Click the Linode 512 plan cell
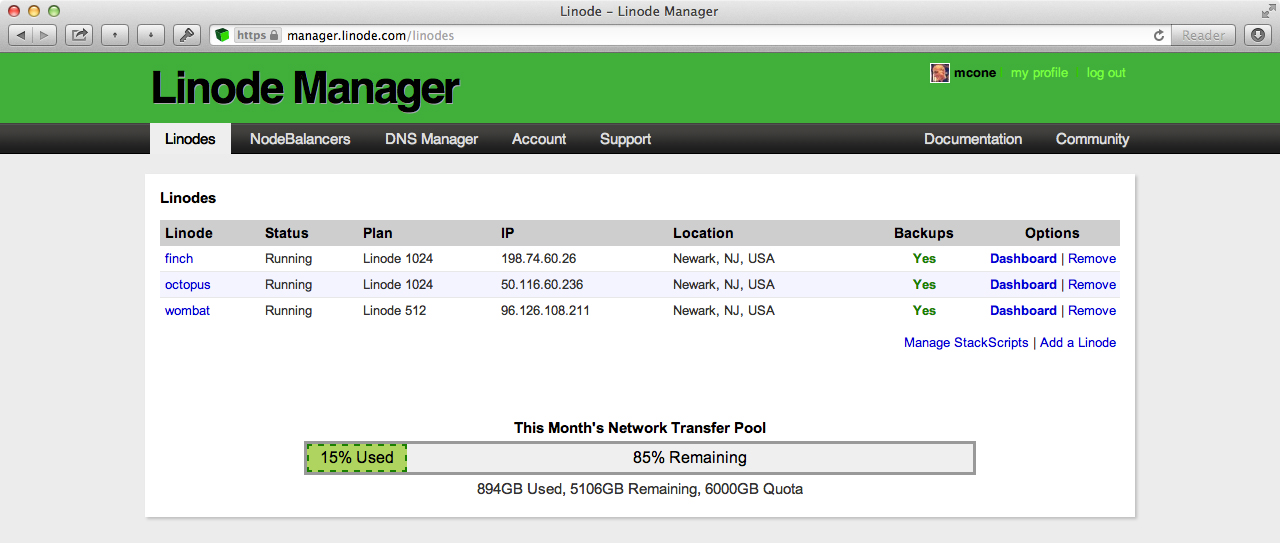The width and height of the screenshot is (1280, 543). [x=395, y=311]
